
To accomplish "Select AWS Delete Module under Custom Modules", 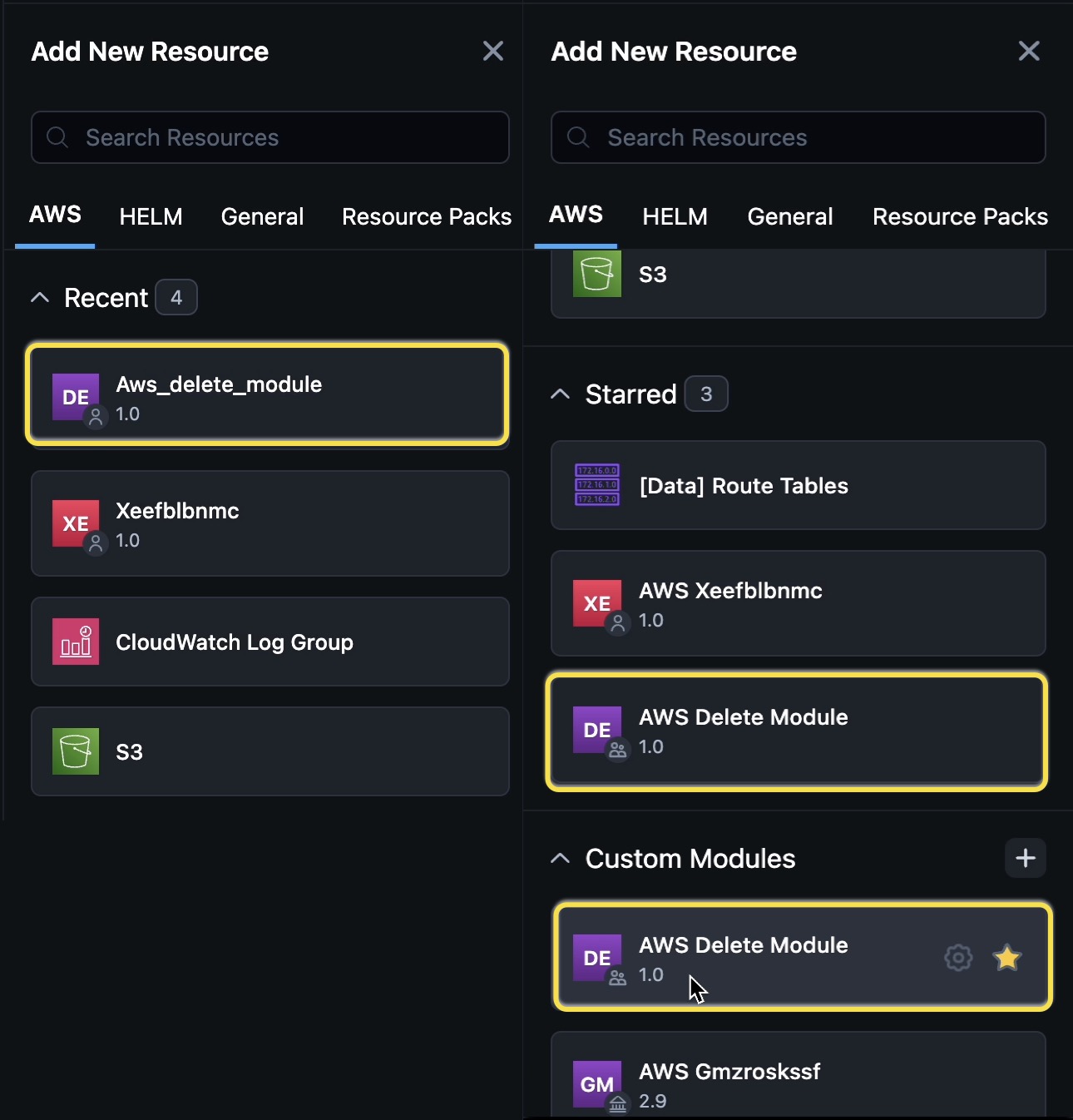I will pos(803,957).
